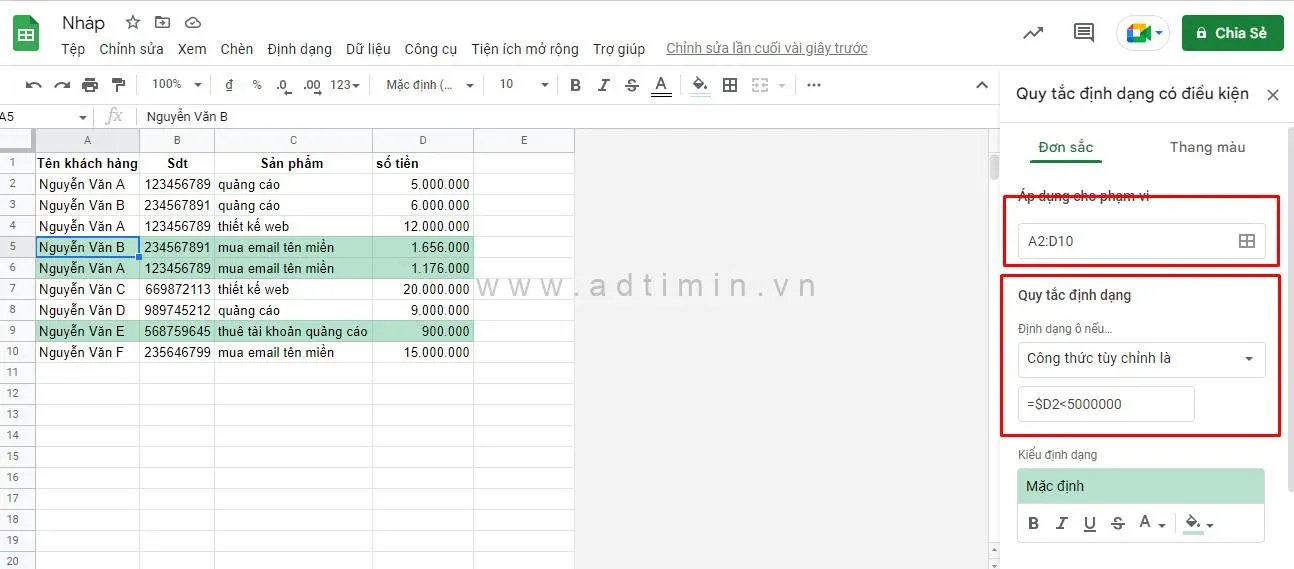Star the Nháp document

(133, 22)
